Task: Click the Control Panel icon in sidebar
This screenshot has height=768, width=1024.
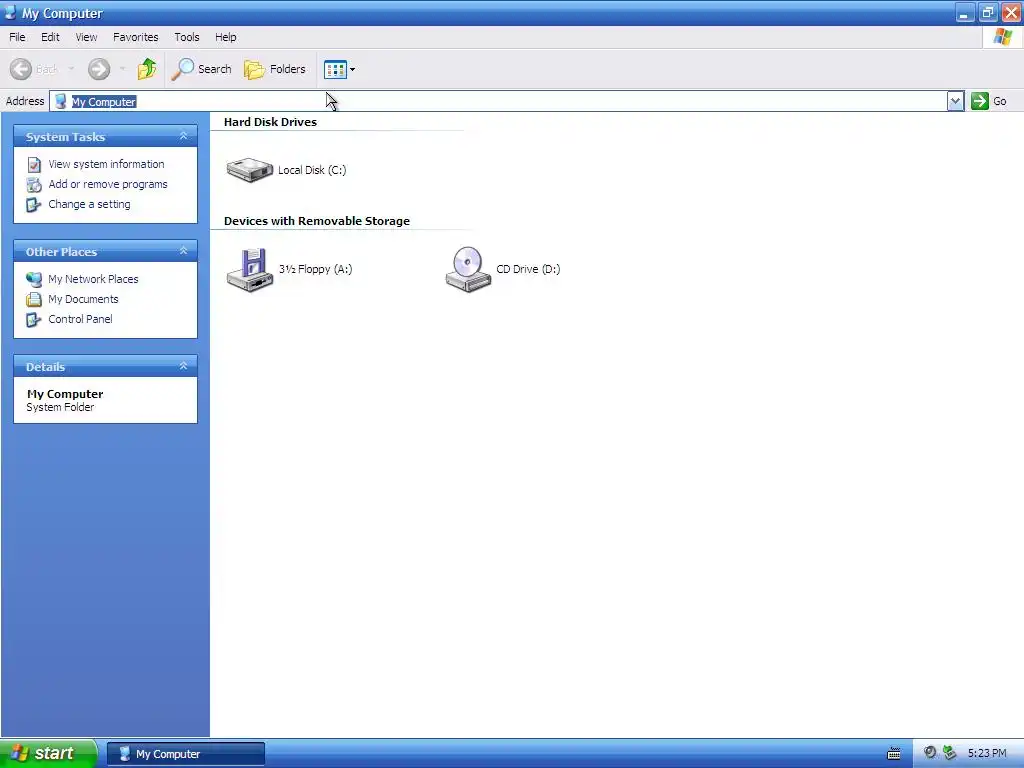Action: 34,320
